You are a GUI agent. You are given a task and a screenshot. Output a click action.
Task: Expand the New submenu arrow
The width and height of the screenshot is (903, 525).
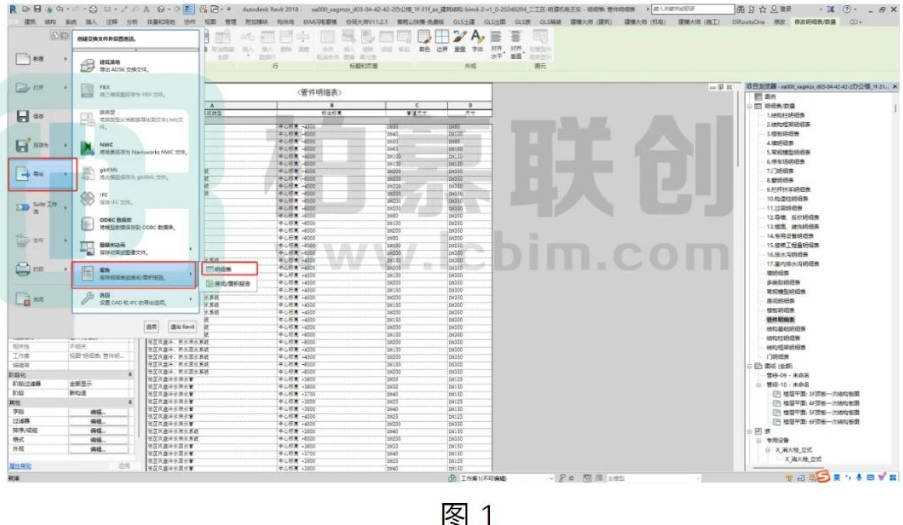coord(65,59)
